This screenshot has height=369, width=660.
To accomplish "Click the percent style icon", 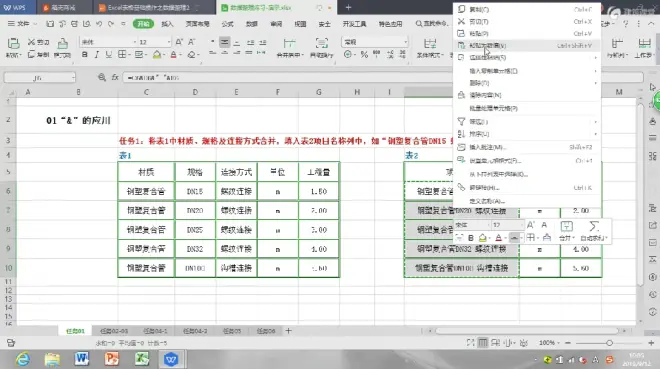I will click(x=364, y=54).
